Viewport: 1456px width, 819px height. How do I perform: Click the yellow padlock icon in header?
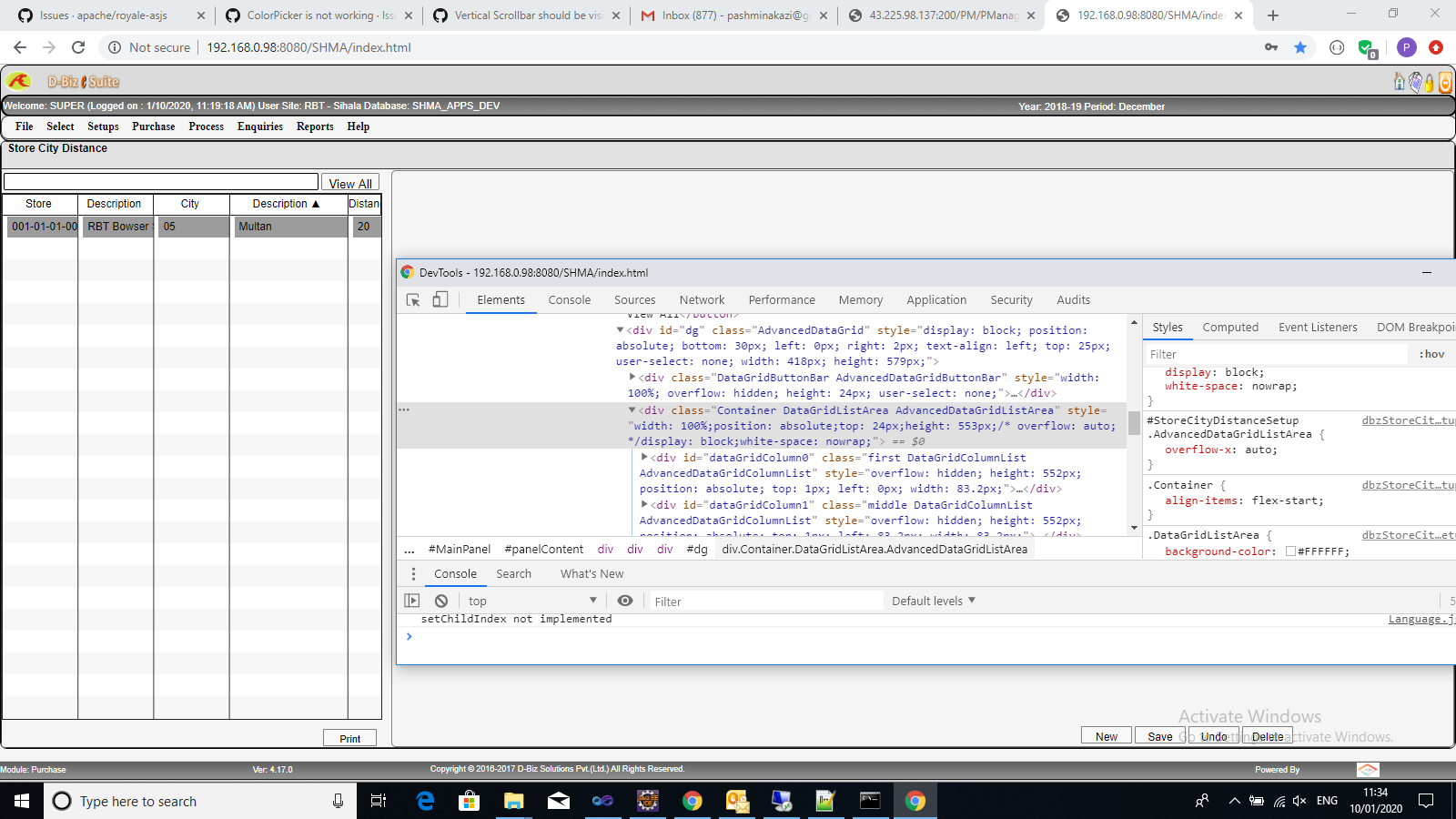tap(1430, 83)
